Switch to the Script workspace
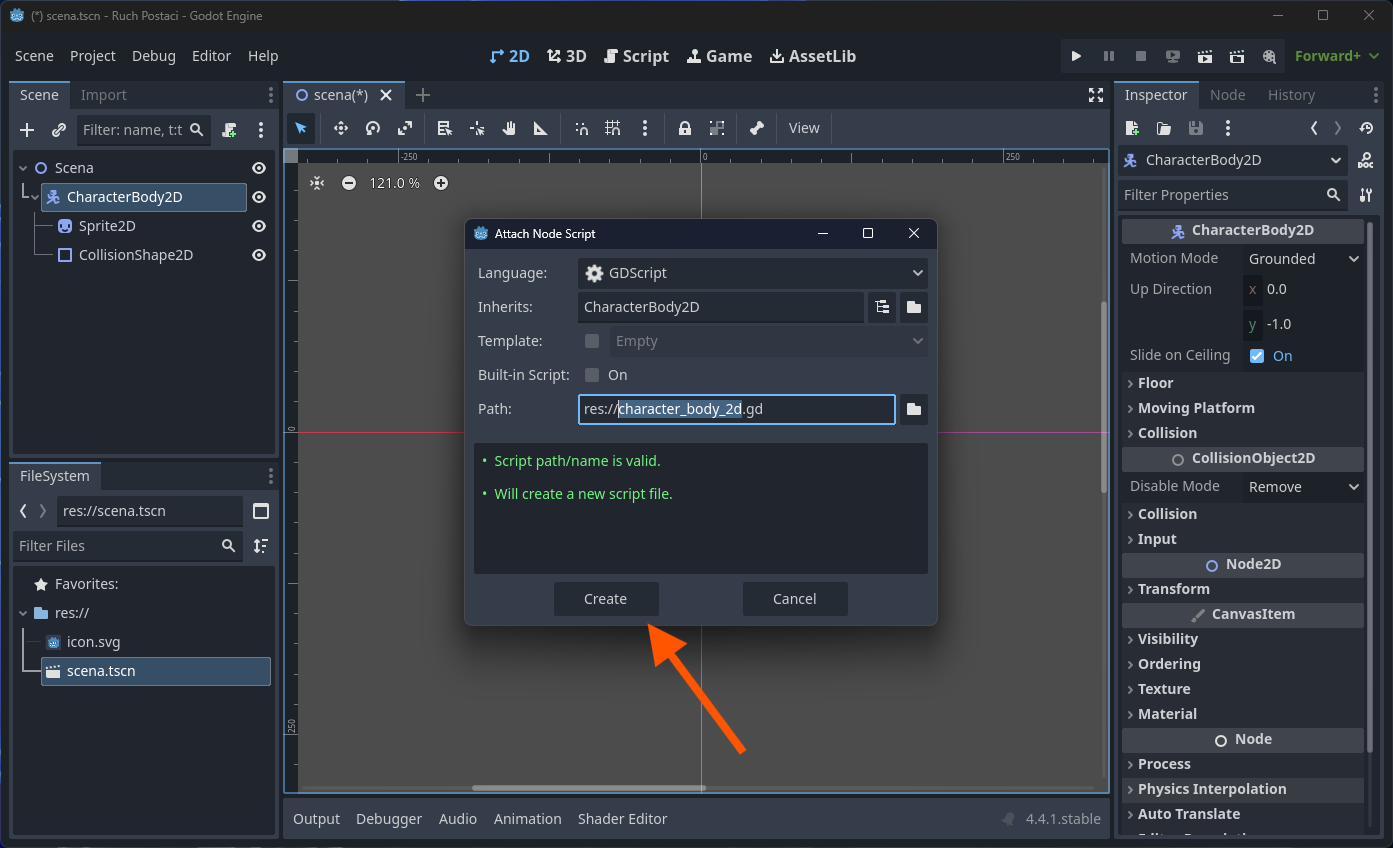 636,56
